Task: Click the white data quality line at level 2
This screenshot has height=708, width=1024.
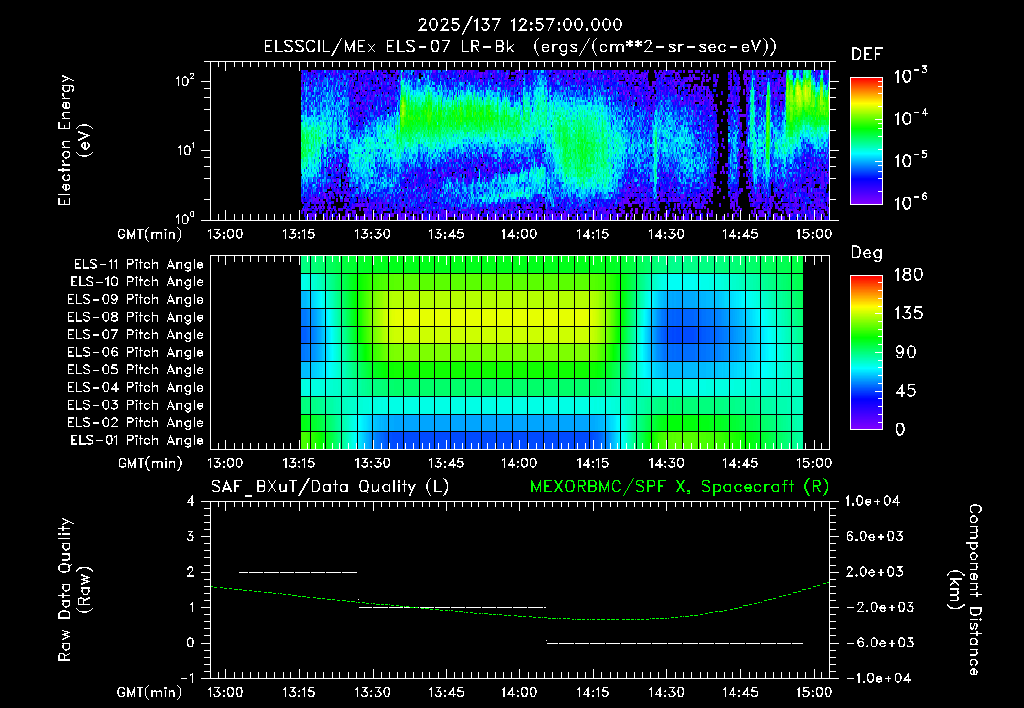Action: pos(298,572)
